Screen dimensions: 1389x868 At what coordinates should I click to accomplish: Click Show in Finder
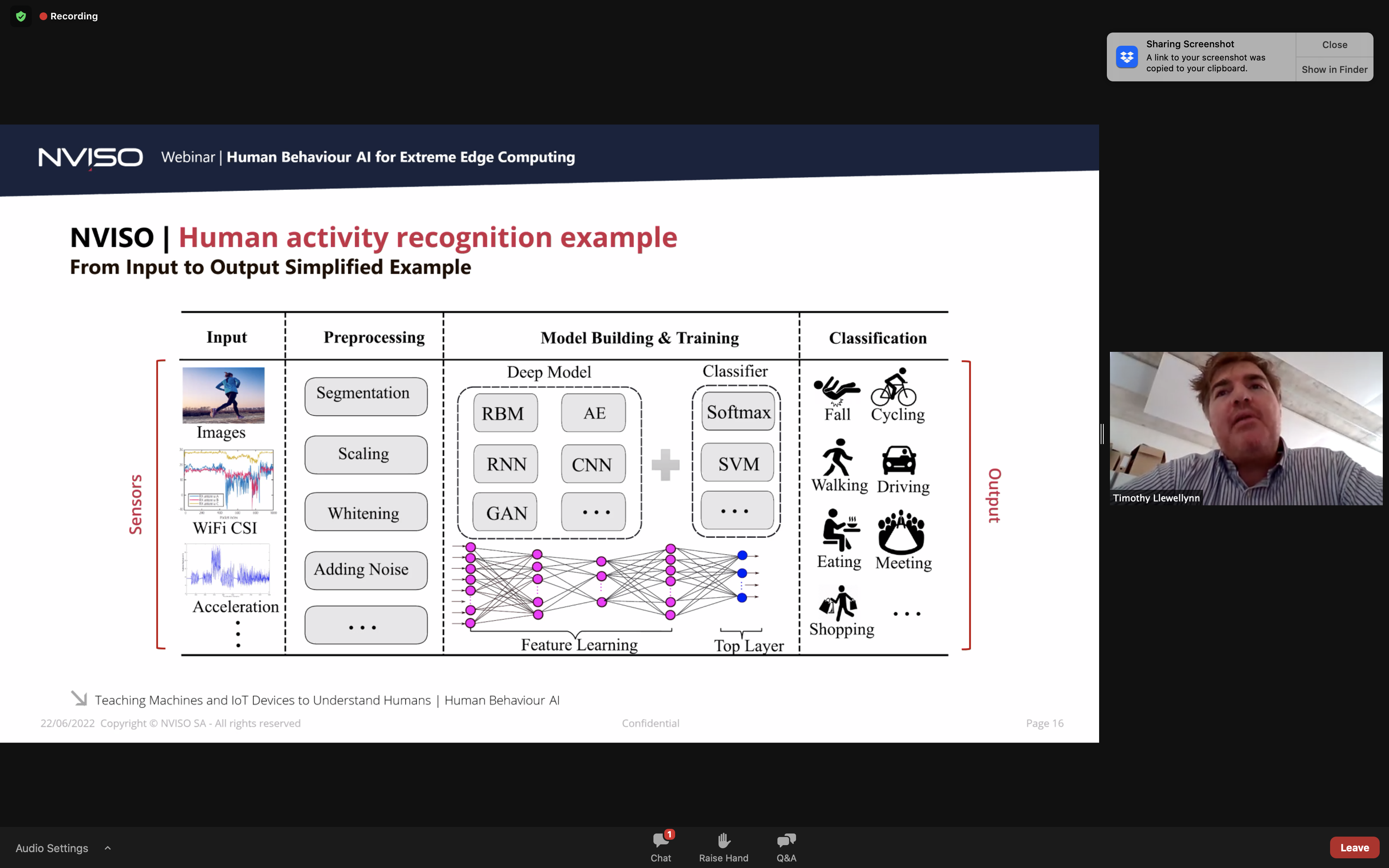pyautogui.click(x=1334, y=69)
